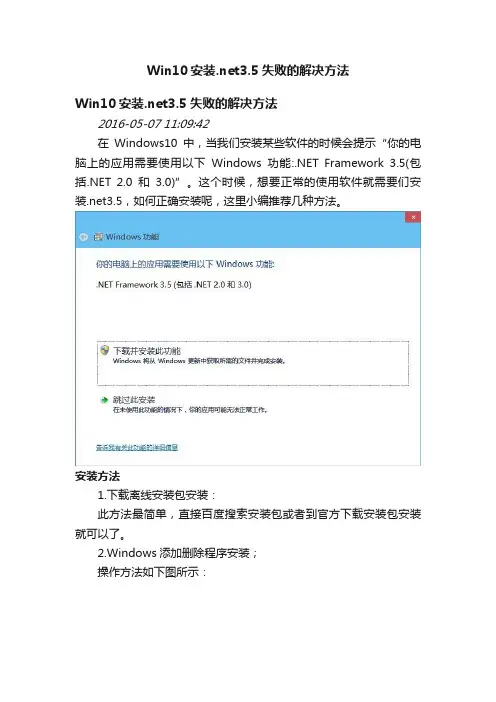Click list item 1.下载离线安装包安装
The image size is (496, 702).
pyautogui.click(x=157, y=495)
